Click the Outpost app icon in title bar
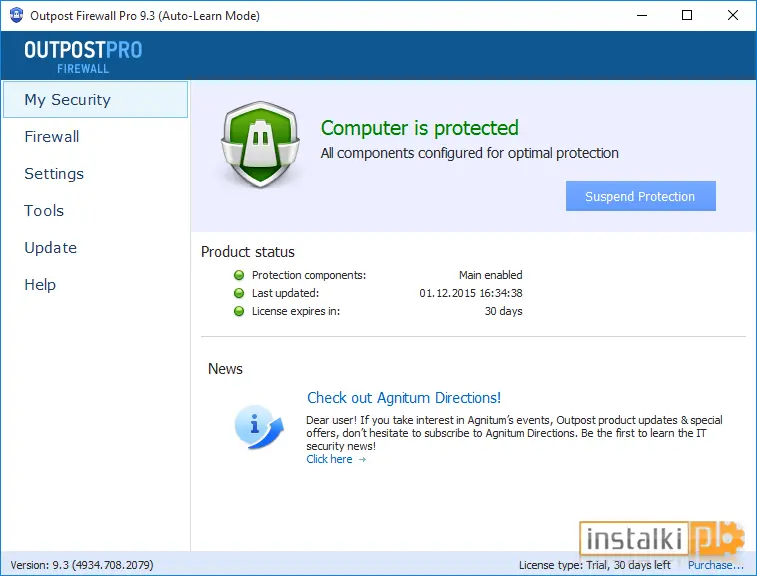The width and height of the screenshot is (757, 576). [x=16, y=15]
